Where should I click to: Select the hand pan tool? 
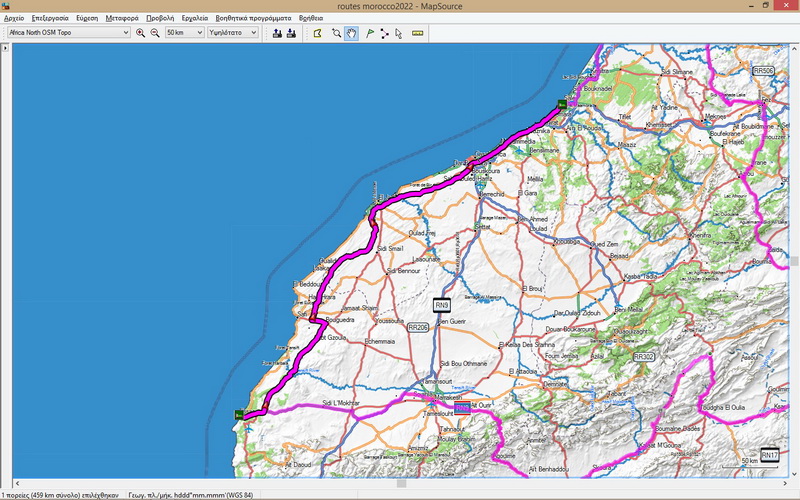tap(352, 33)
